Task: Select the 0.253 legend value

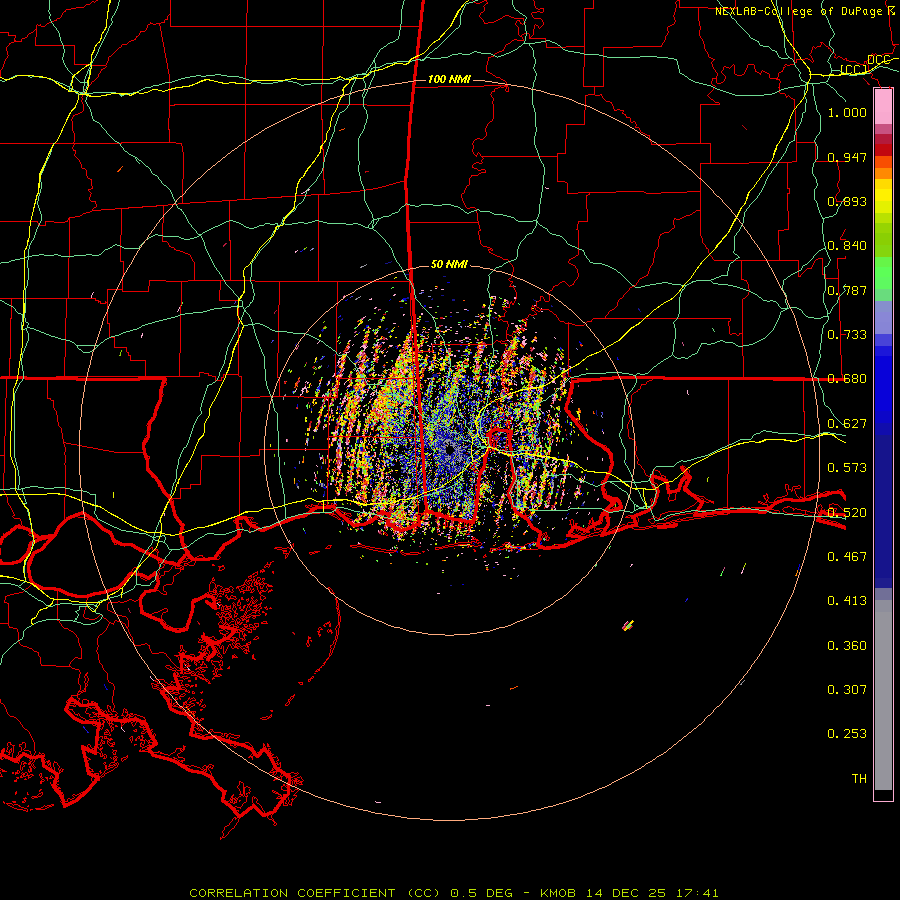Action: [847, 734]
